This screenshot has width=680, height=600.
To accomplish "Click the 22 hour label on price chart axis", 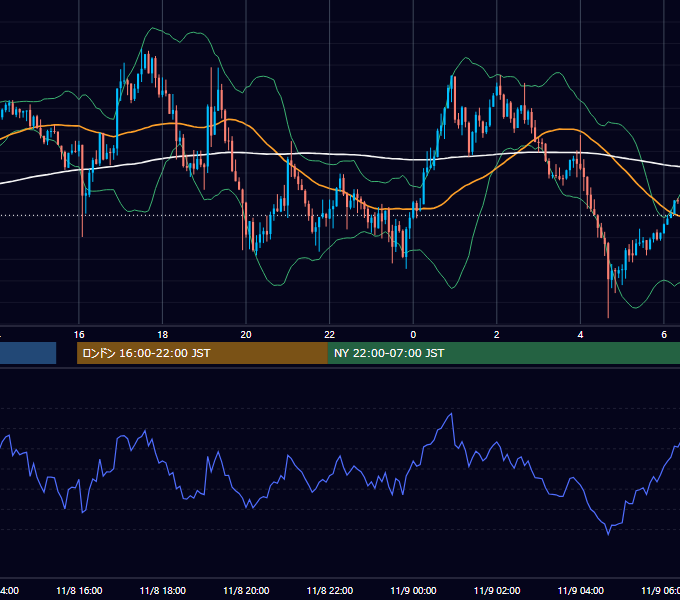I will click(x=330, y=335).
